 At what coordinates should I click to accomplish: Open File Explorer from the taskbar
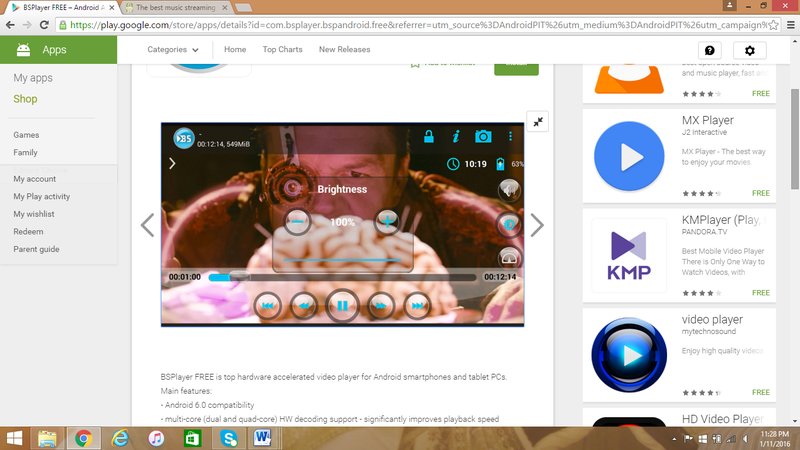(47, 439)
